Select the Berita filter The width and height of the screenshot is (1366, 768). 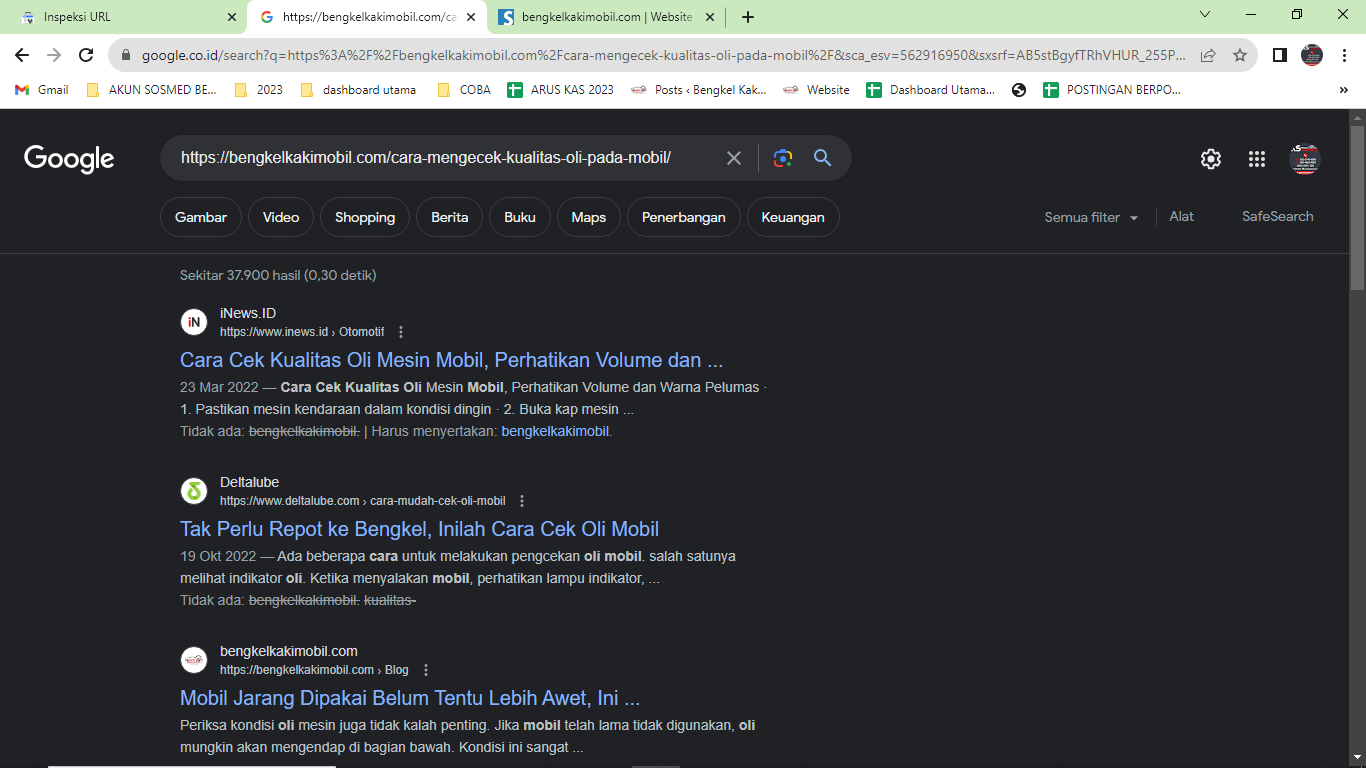[x=450, y=217]
